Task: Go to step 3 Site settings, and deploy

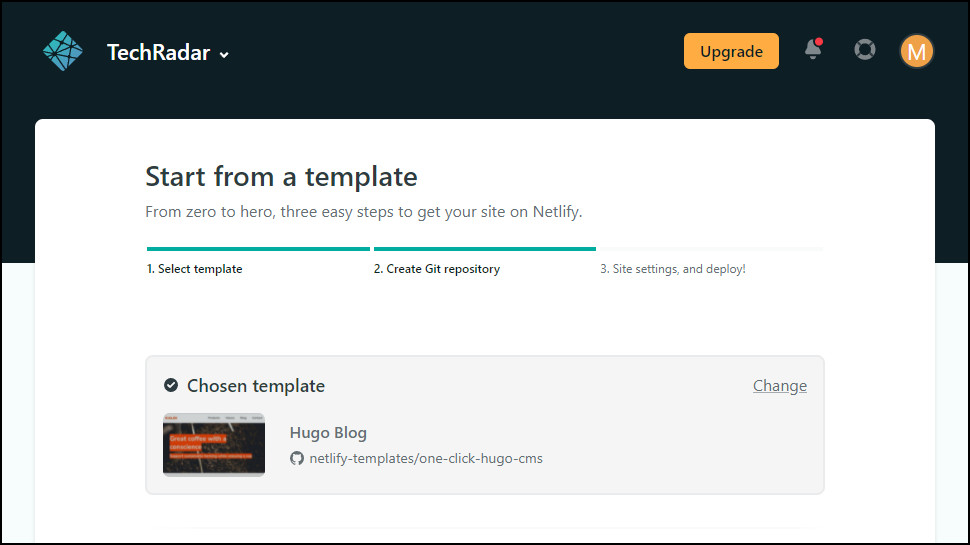Action: 672,269
